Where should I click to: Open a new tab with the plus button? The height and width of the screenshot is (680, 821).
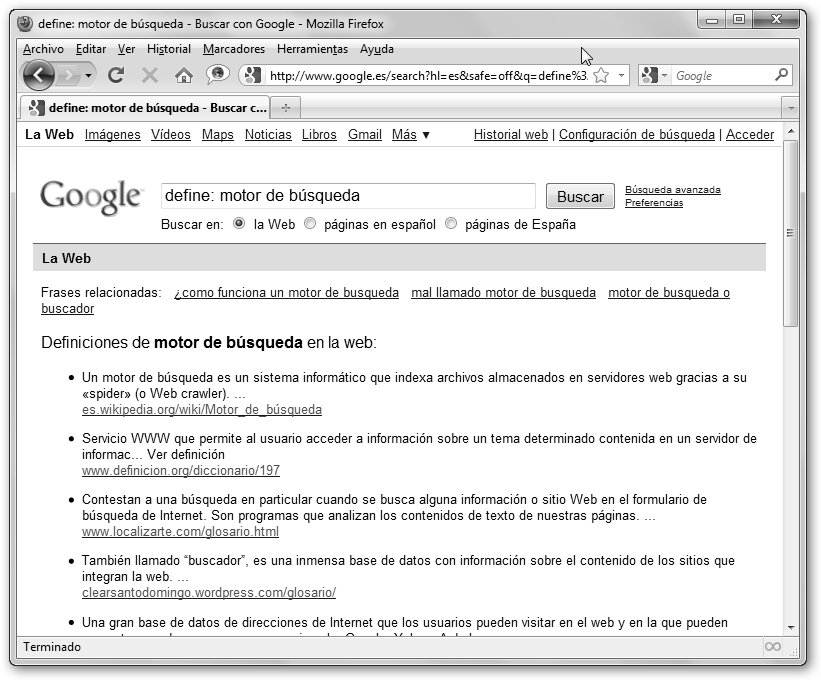[x=286, y=108]
